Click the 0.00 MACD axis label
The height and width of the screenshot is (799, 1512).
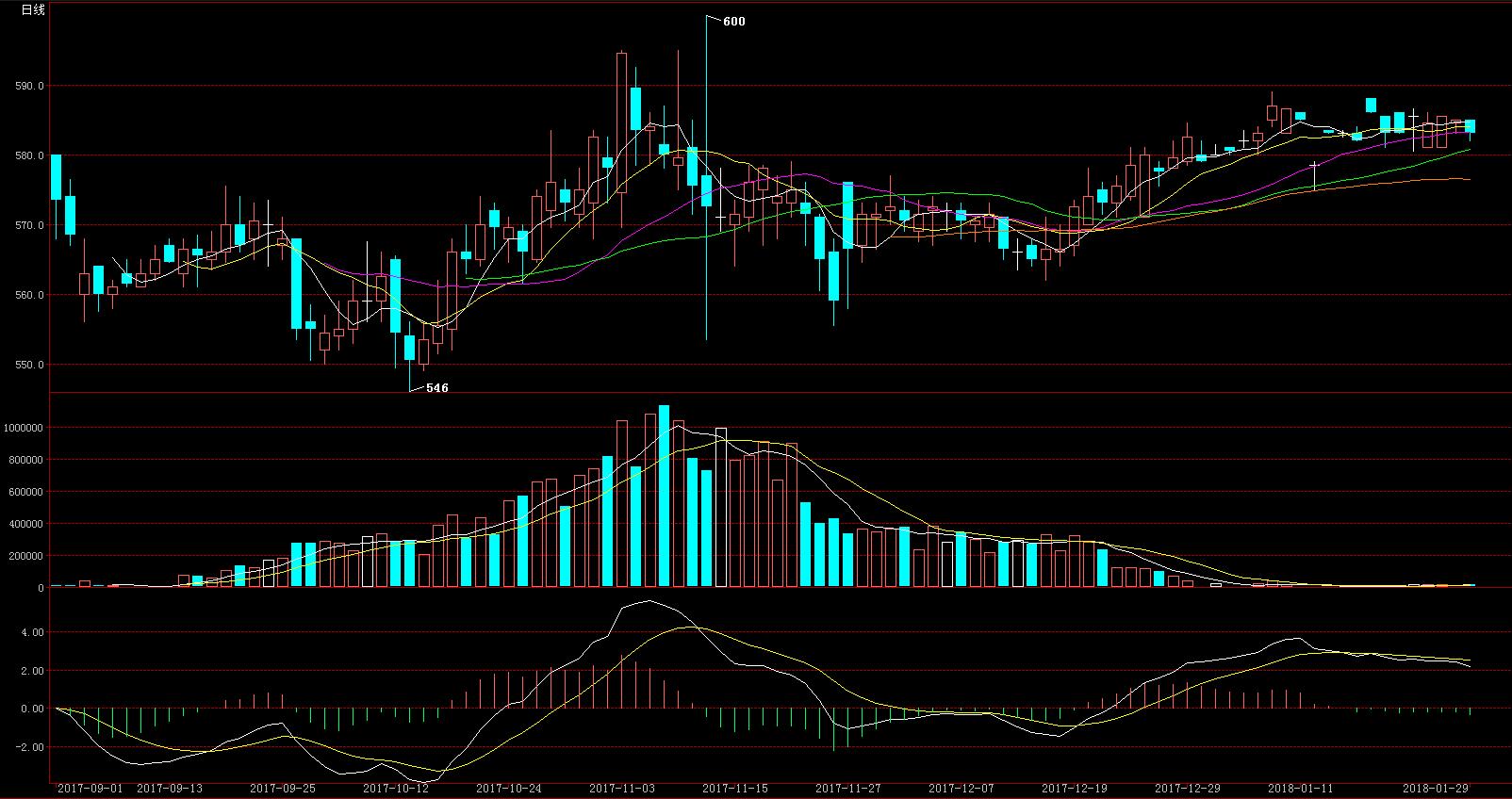(x=32, y=709)
